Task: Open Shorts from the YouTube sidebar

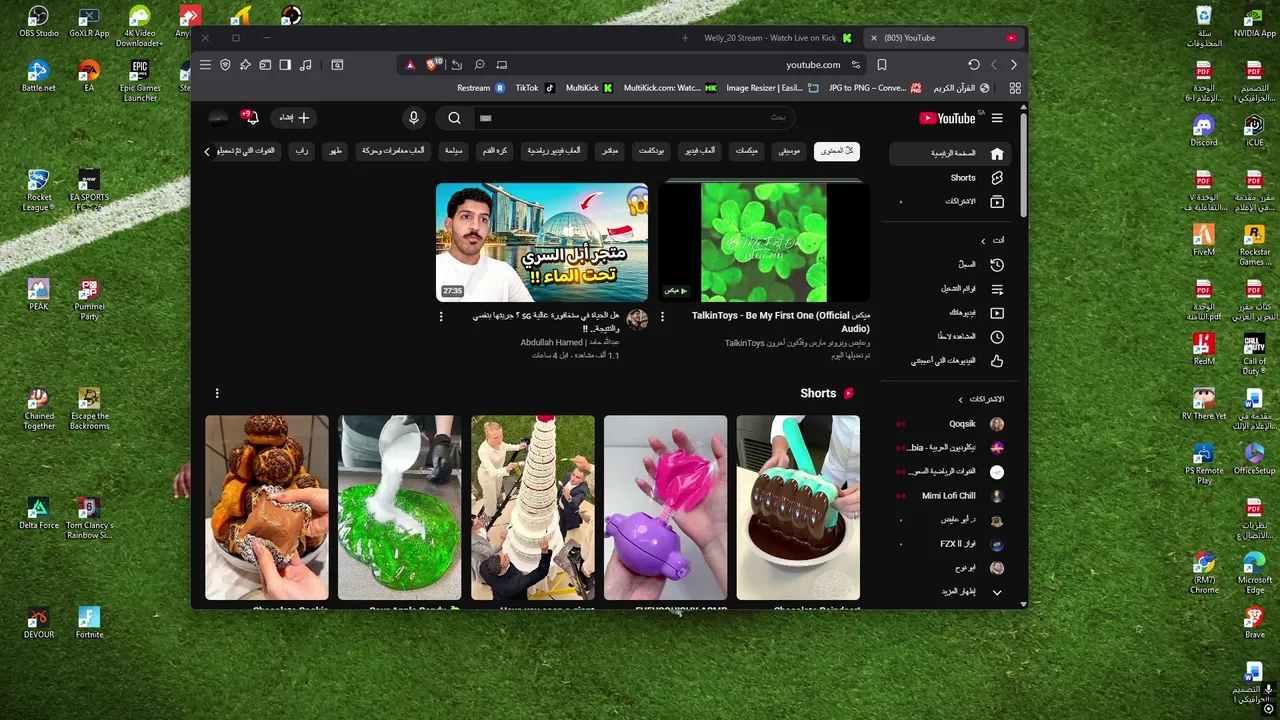Action: point(950,178)
